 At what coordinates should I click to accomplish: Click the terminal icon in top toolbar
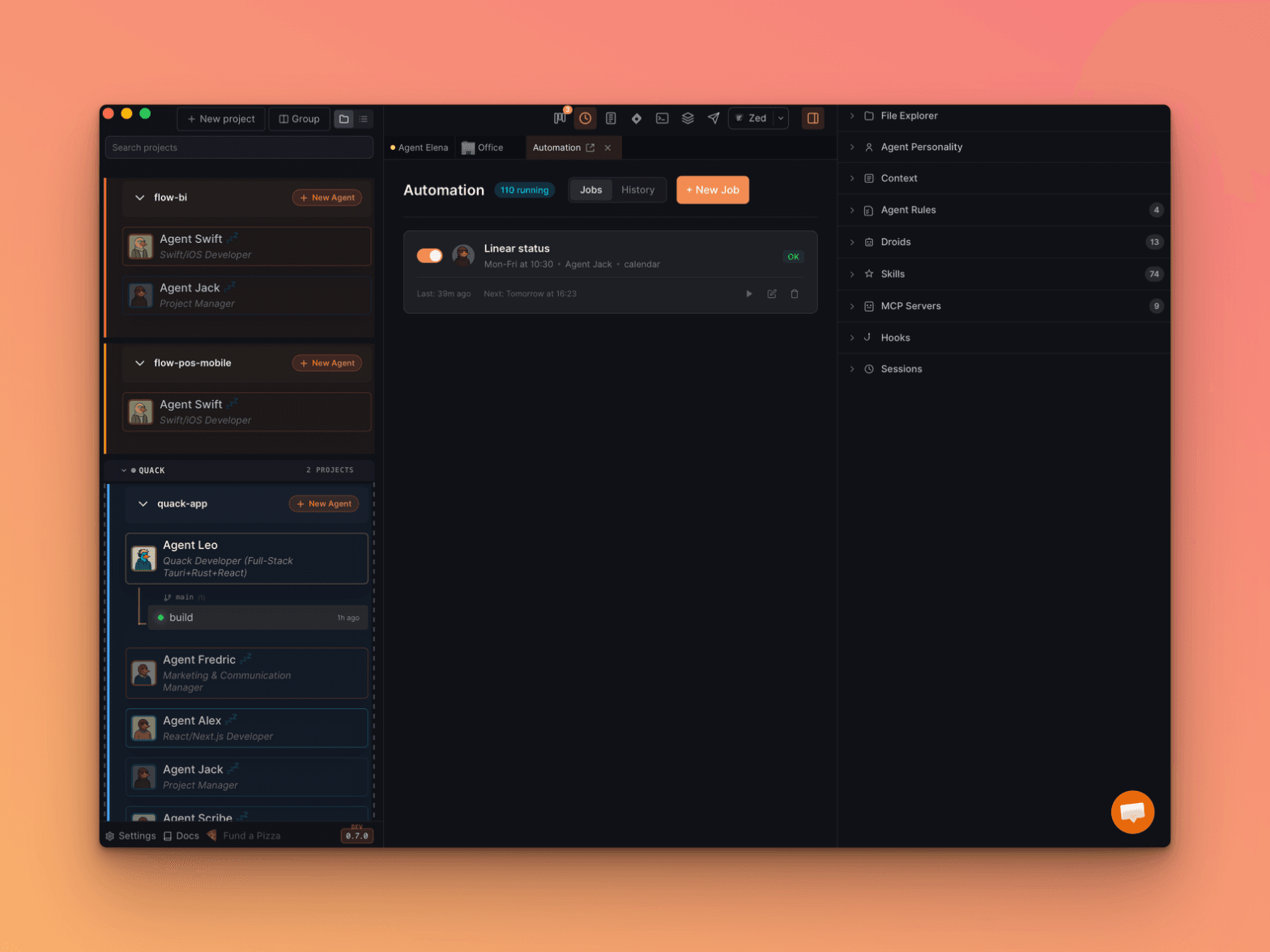coord(662,118)
